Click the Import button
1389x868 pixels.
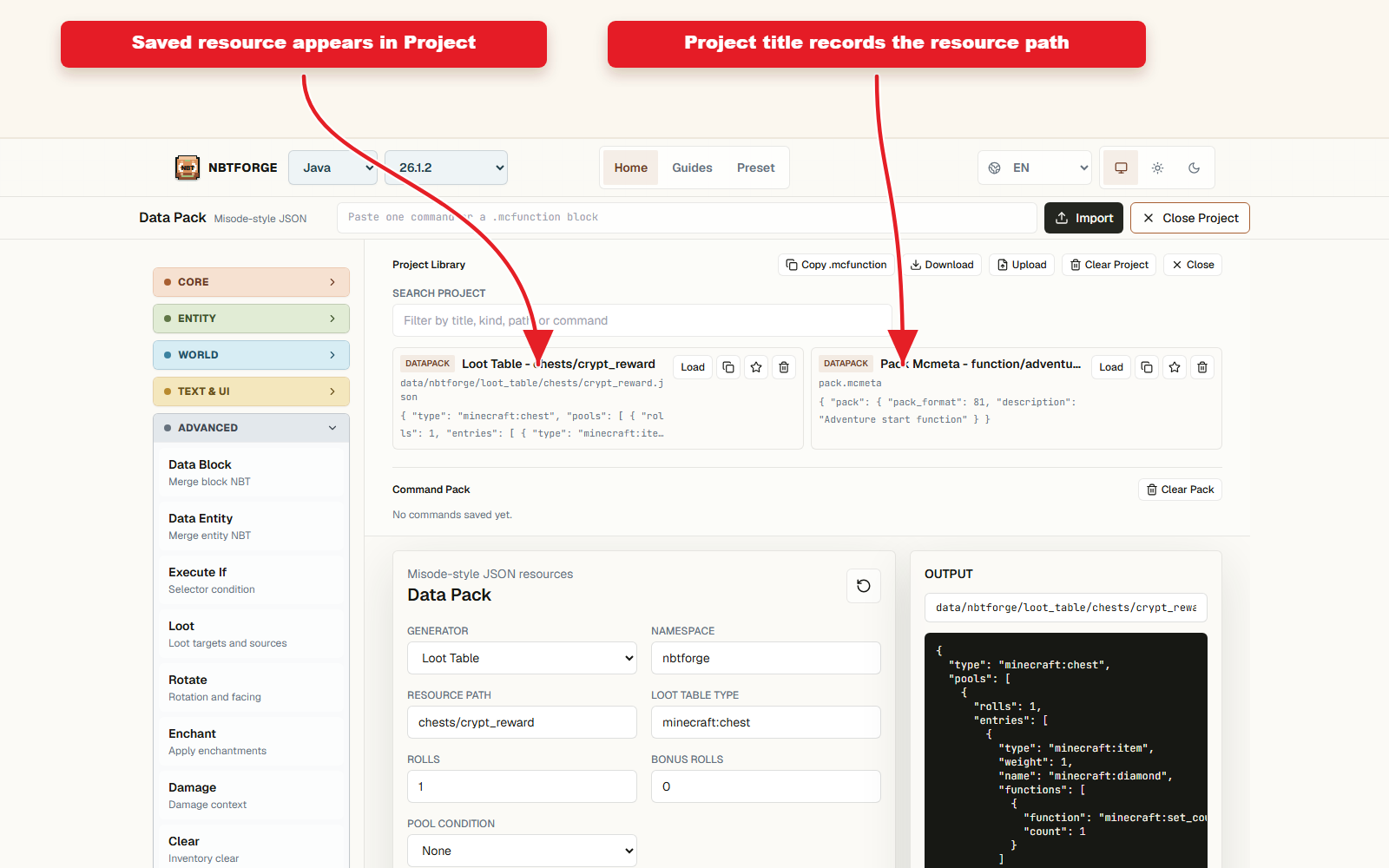(1083, 218)
